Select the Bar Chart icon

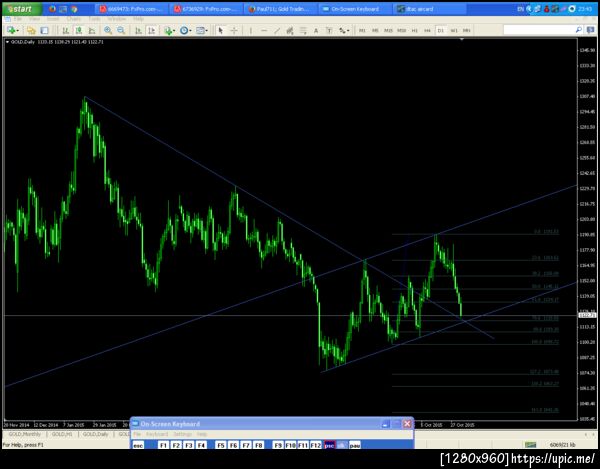pos(66,30)
